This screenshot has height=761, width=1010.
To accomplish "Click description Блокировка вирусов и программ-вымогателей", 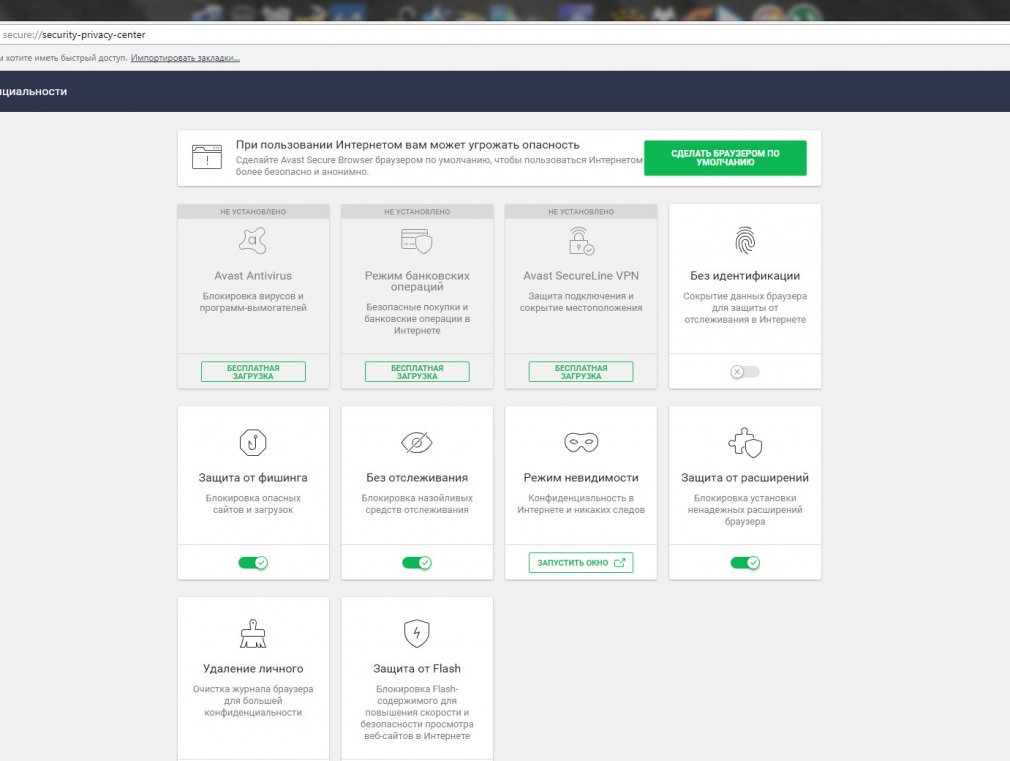I will point(252,302).
